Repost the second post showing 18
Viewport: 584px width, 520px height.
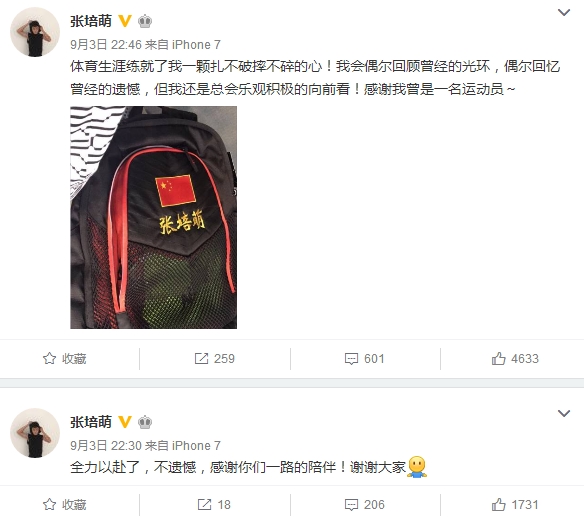pos(214,505)
